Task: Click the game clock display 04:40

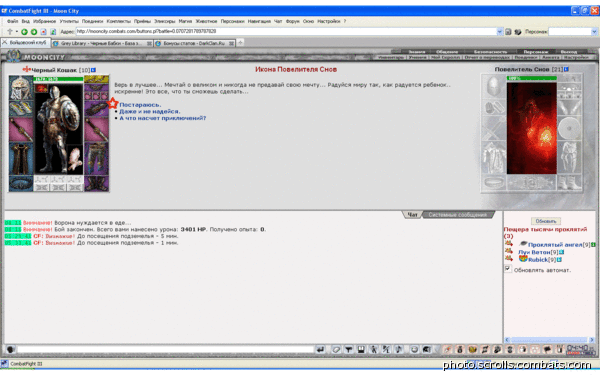Action: 577,348
